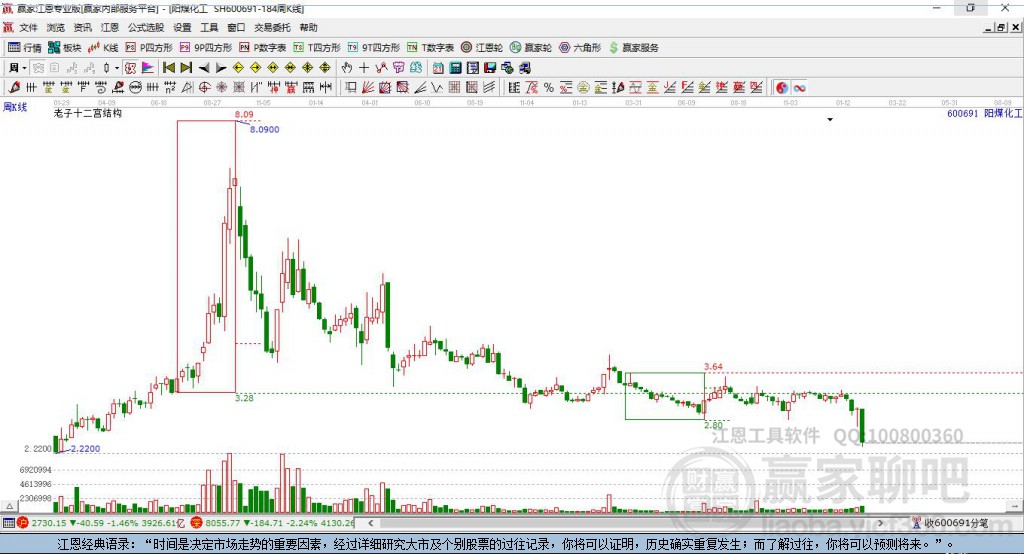The image size is (1024, 554).
Task: Click the 深 Shenzhen index status icon
Action: coord(197,523)
